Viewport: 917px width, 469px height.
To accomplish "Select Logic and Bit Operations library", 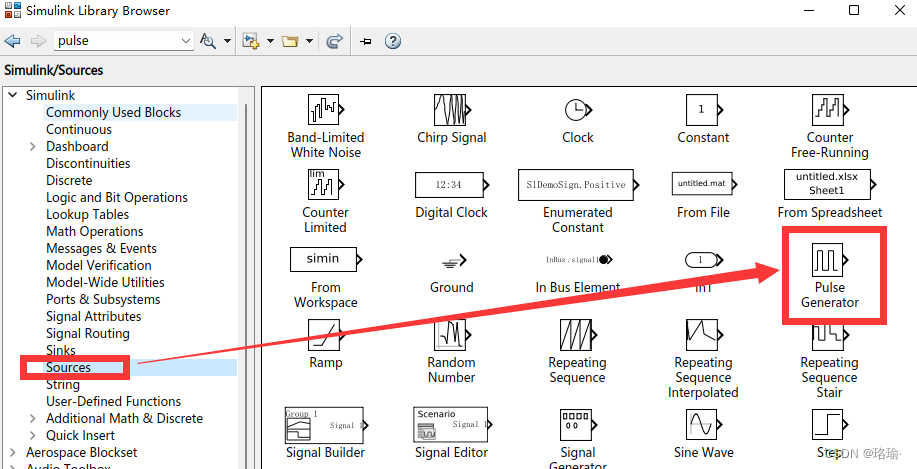I will pyautogui.click(x=117, y=197).
